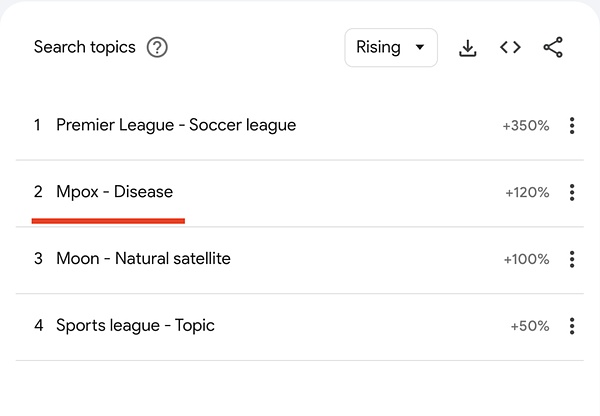This screenshot has height=416, width=600.
Task: Click the +120% value for Mpox
Action: (526, 192)
